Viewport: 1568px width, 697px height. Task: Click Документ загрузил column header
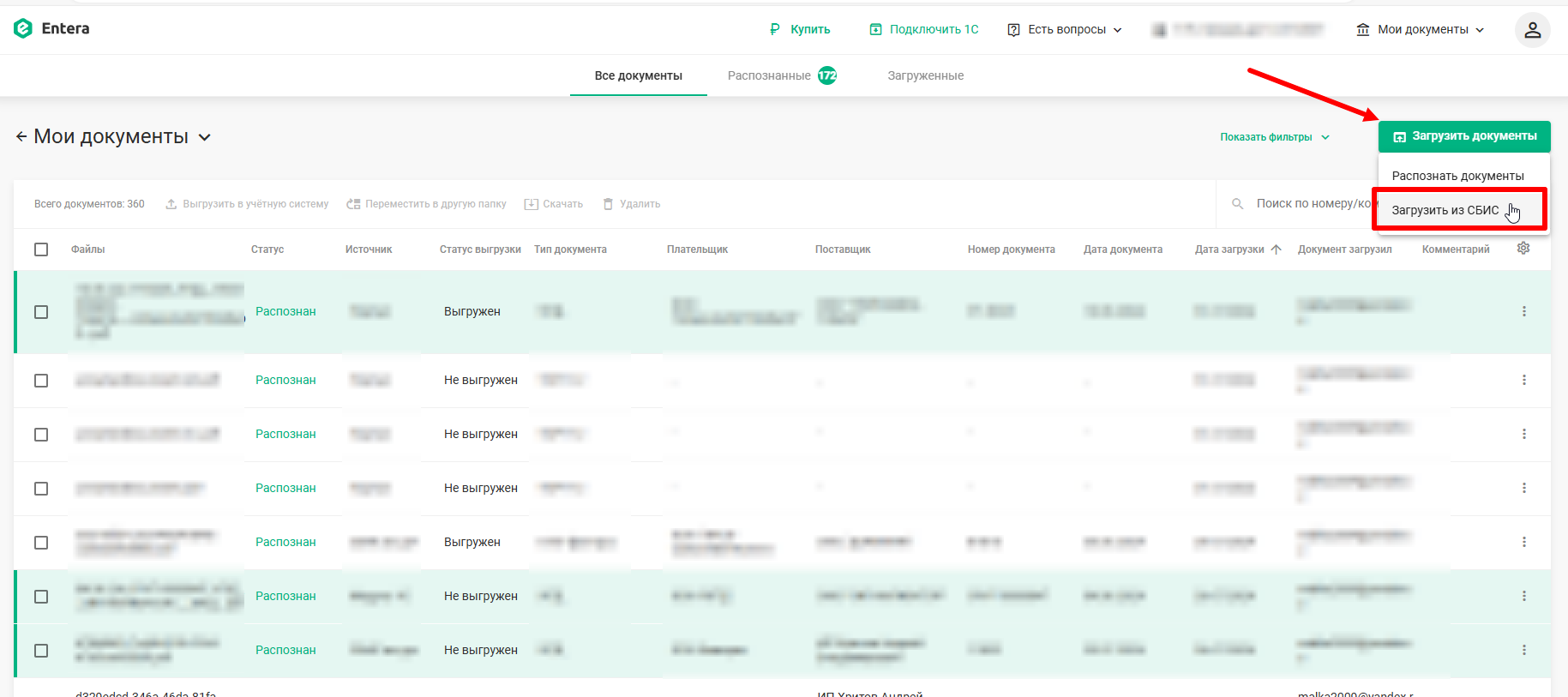click(1345, 249)
